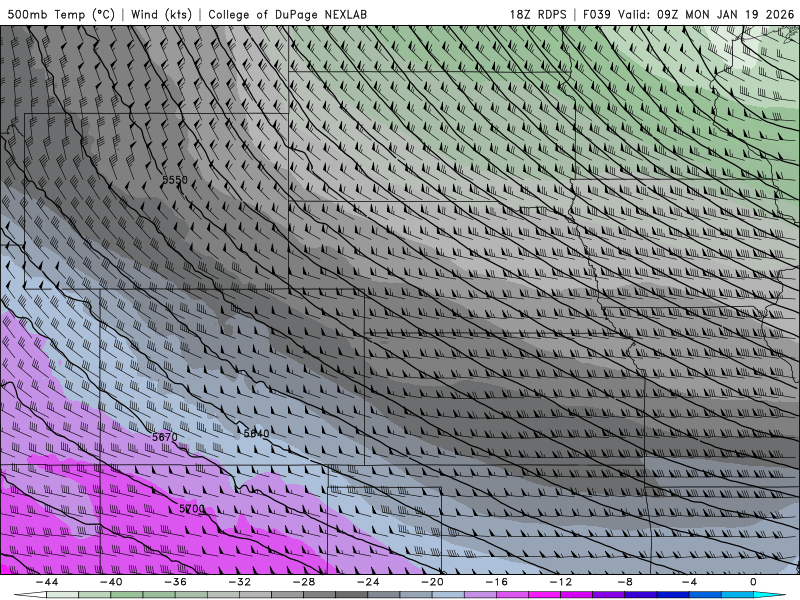Screen dimensions: 800x600
Task: Click the -28 colorbar tick label
Action: click(304, 582)
